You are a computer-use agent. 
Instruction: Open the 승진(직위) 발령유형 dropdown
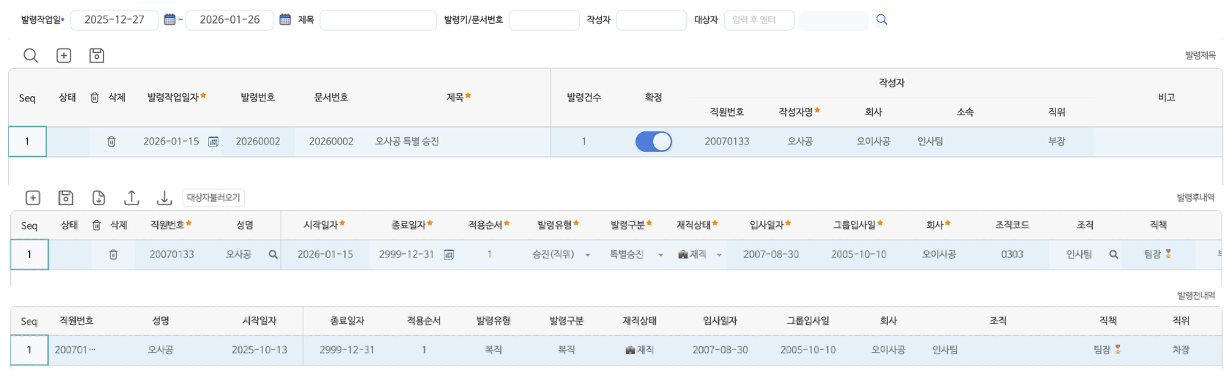tap(587, 255)
